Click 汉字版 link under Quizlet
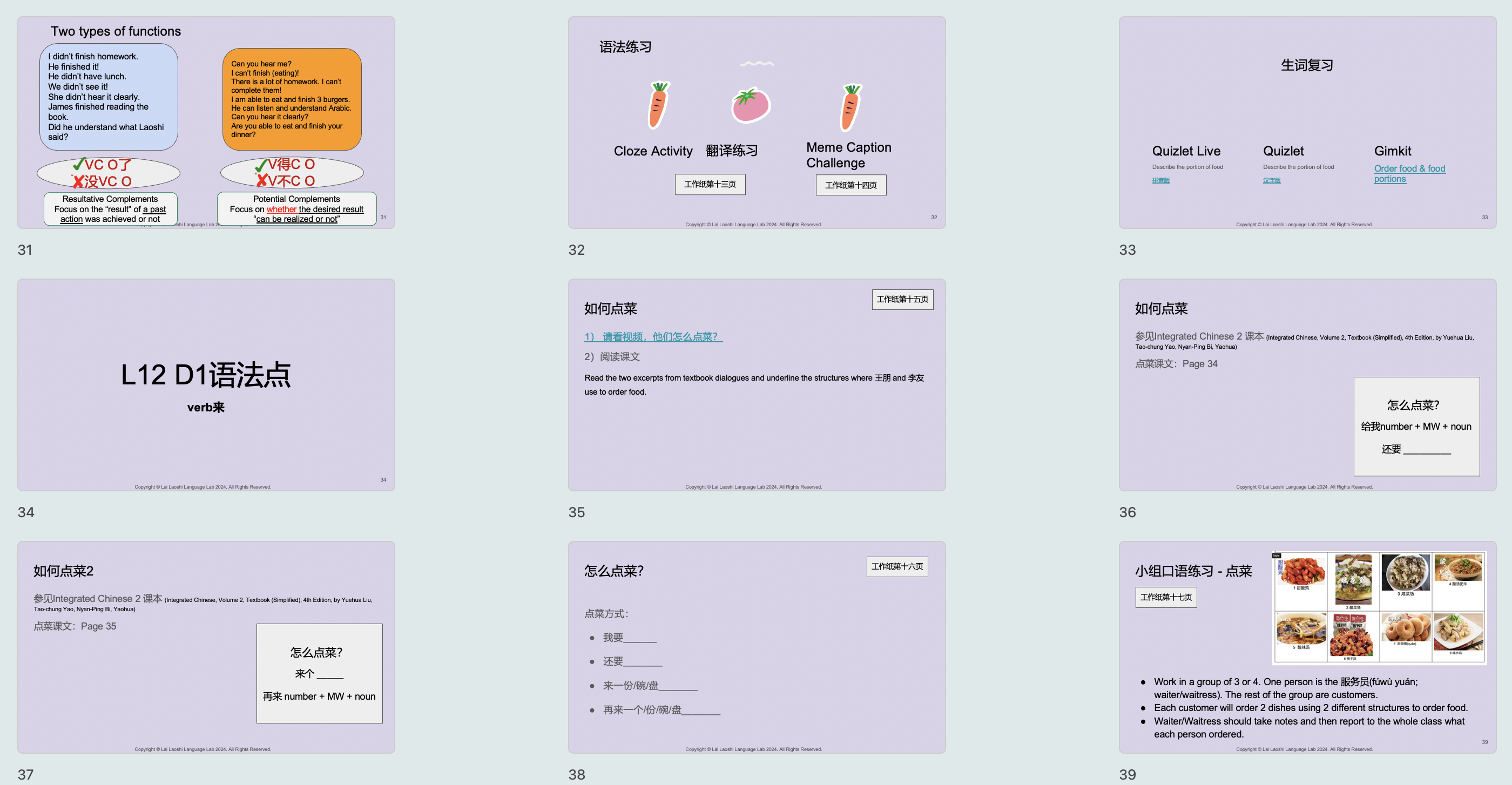The width and height of the screenshot is (1512, 785). [1271, 180]
